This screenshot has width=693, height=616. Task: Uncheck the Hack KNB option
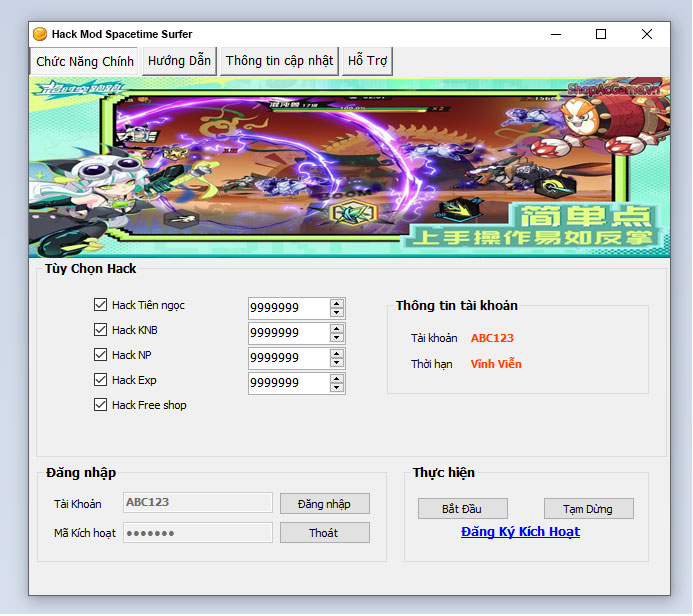pyautogui.click(x=100, y=330)
